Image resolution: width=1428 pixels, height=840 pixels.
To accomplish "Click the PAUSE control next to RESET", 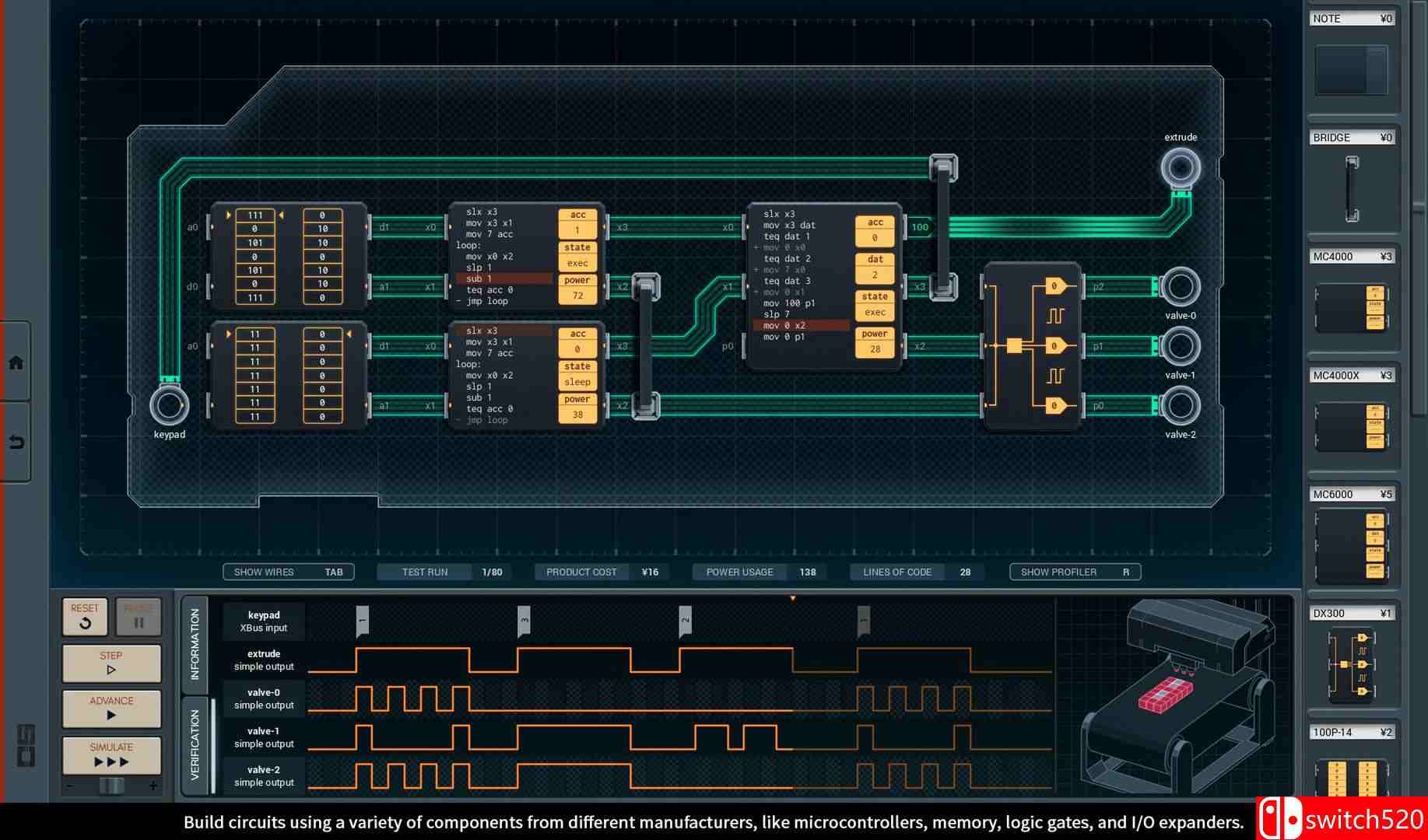I will pyautogui.click(x=138, y=617).
